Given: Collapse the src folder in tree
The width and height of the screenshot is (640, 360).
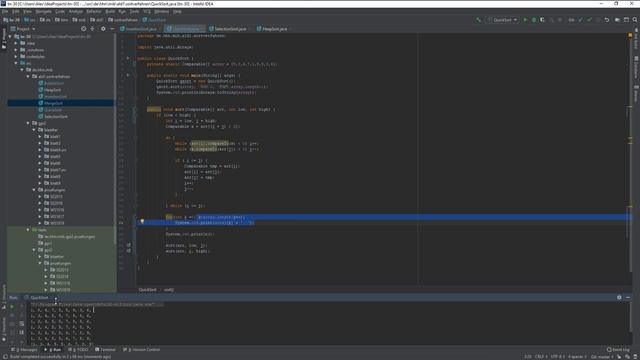Looking at the screenshot, I should tap(16, 63).
